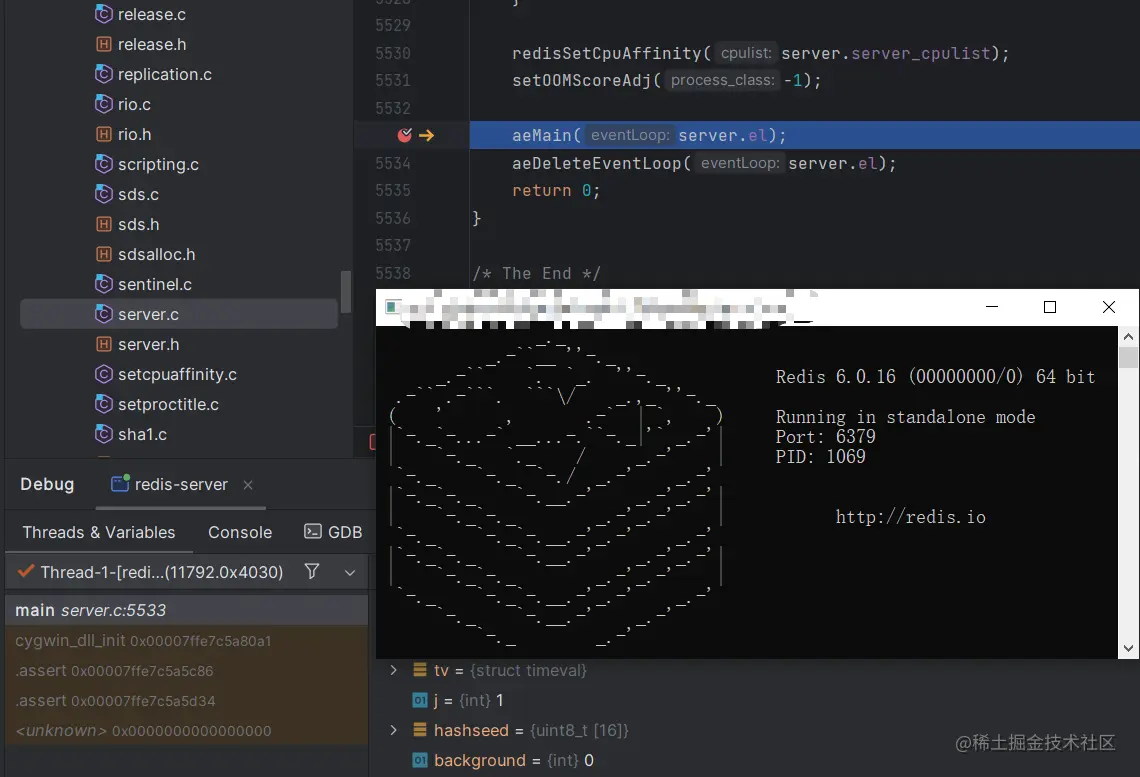
Task: Click the redis-server run configuration icon
Action: [120, 483]
